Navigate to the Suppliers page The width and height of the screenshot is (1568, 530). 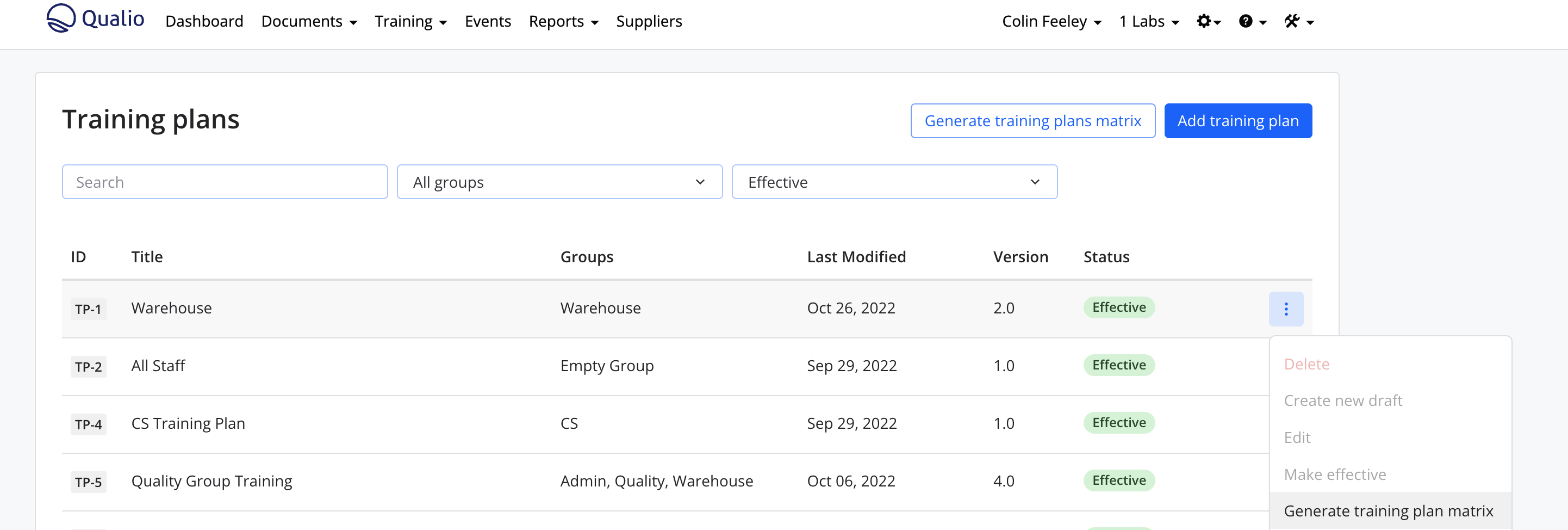point(648,21)
